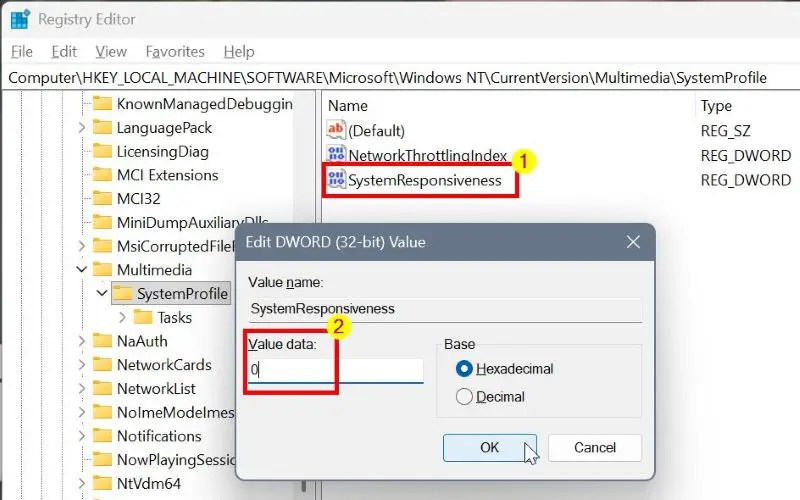Click the MiniDumpAuxiliaryDlls folder icon
Image resolution: width=800 pixels, height=500 pixels.
click(x=102, y=222)
